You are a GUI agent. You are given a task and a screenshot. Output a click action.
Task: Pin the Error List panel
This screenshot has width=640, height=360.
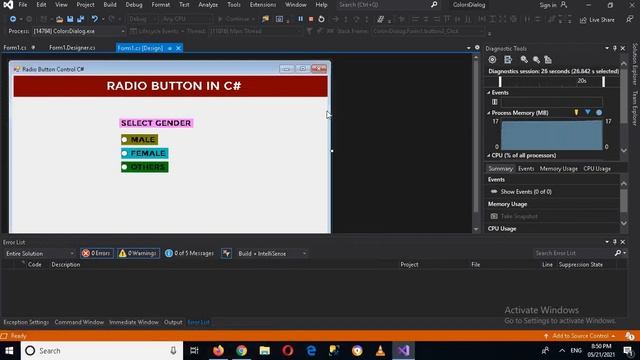pos(615,242)
